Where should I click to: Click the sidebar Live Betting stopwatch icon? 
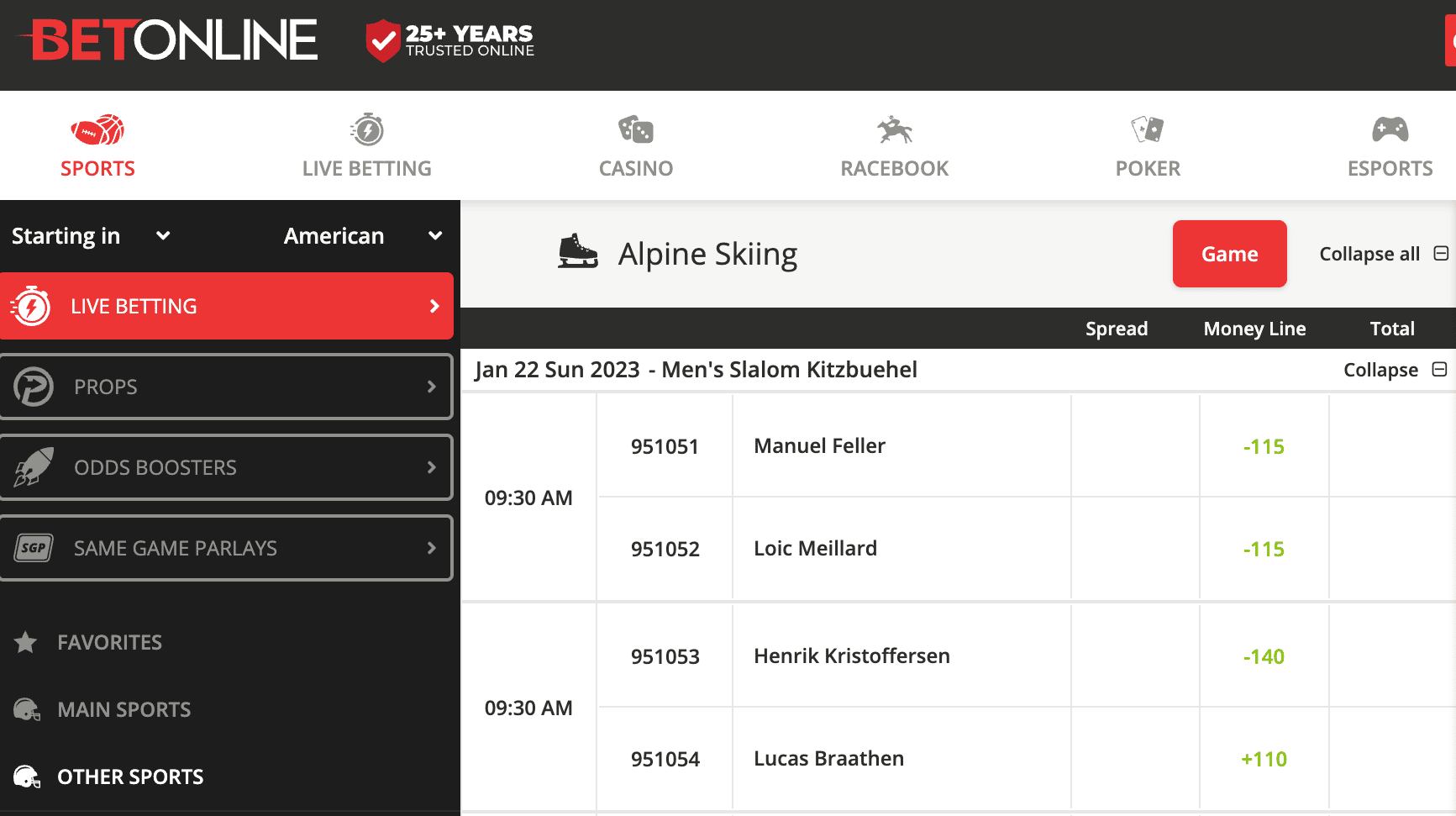point(31,306)
